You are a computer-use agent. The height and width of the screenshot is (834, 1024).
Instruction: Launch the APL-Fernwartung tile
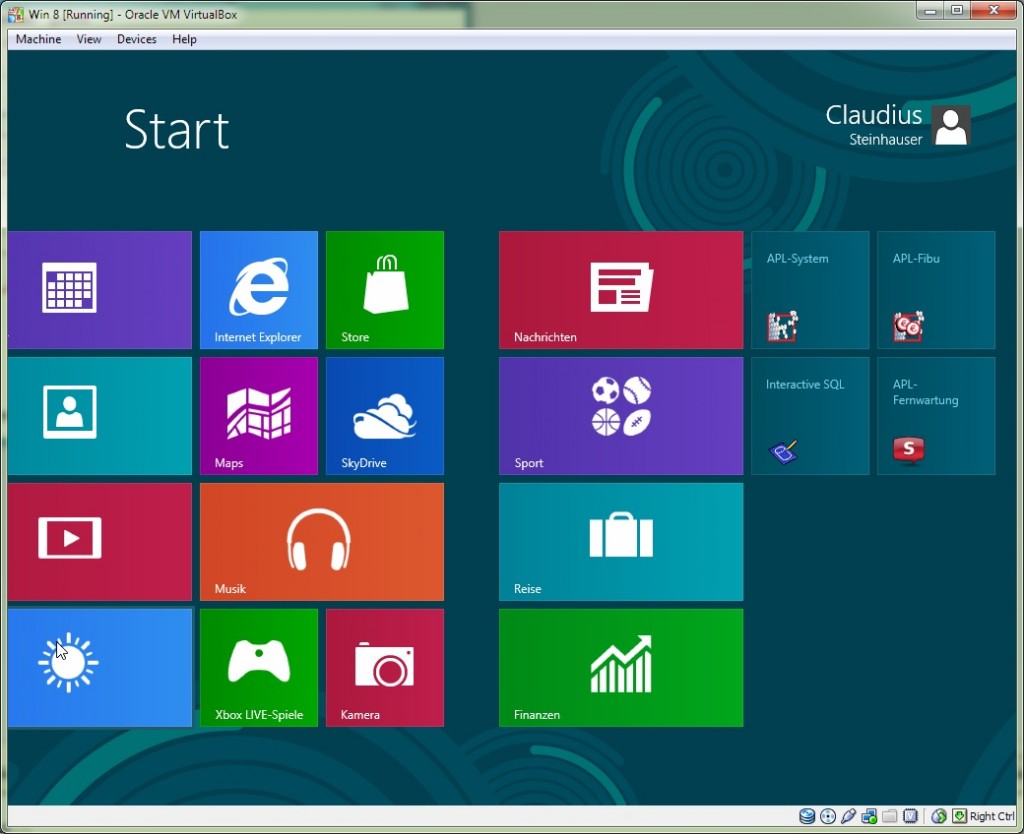coord(936,415)
